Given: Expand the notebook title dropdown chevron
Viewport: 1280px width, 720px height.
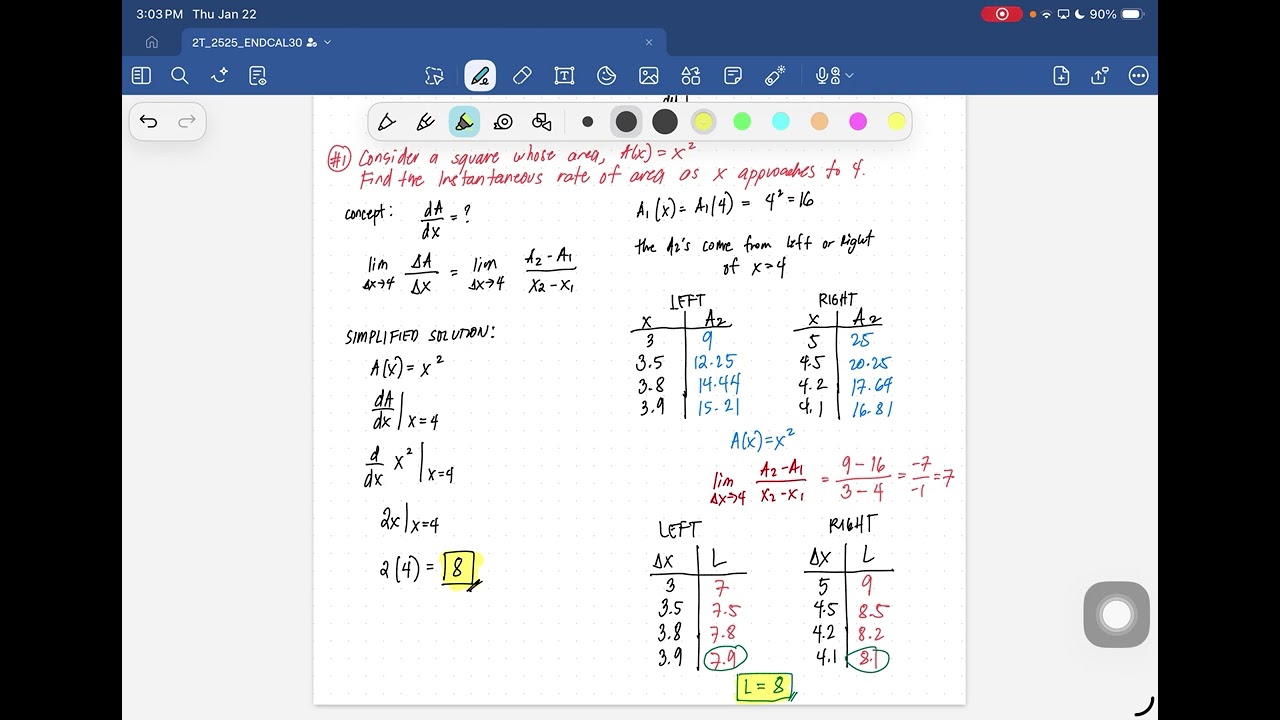Looking at the screenshot, I should tap(327, 42).
